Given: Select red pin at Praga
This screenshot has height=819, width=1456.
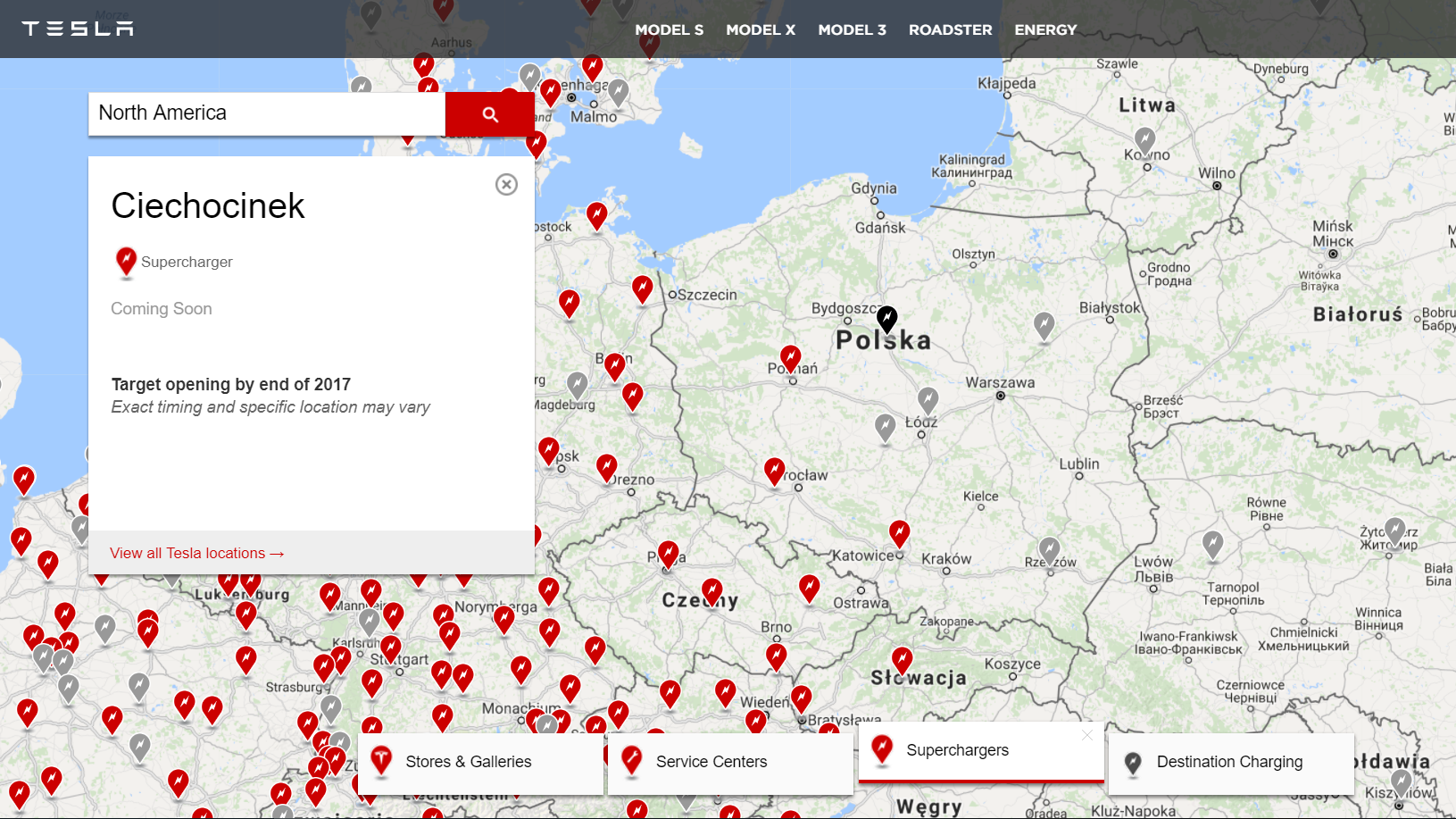Looking at the screenshot, I should tap(668, 556).
